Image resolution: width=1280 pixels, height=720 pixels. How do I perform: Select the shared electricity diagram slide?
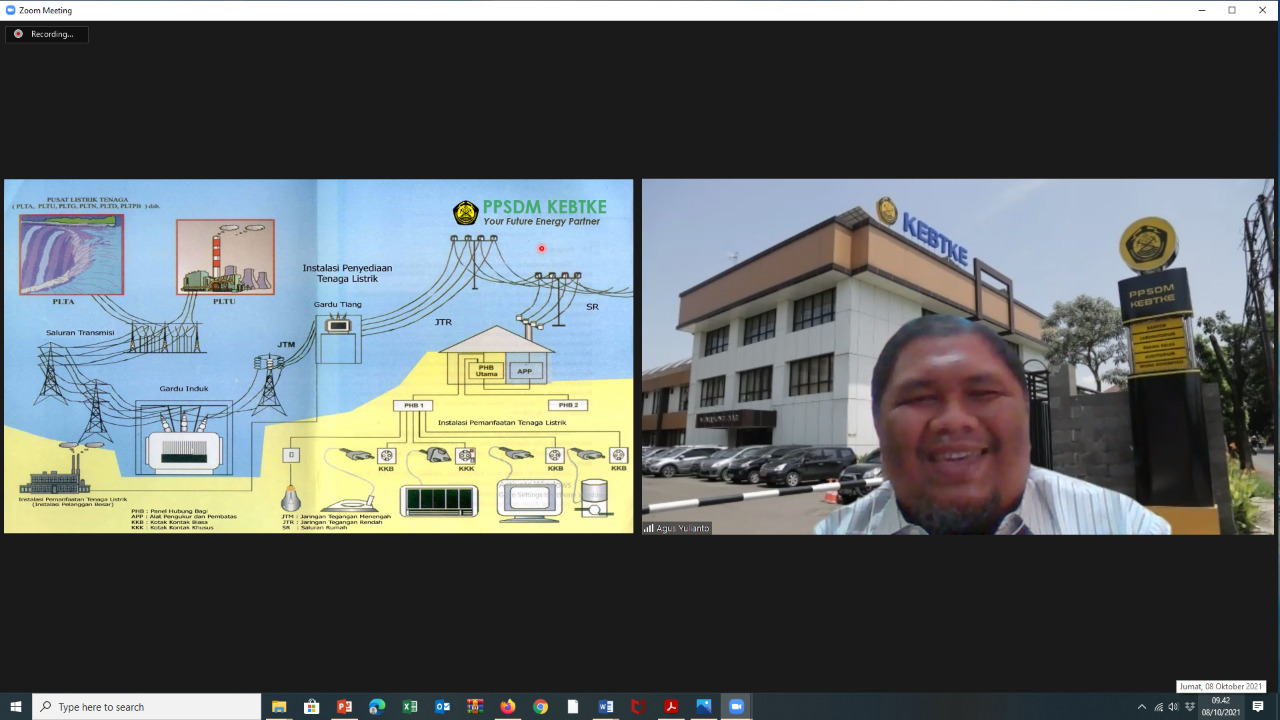[319, 356]
